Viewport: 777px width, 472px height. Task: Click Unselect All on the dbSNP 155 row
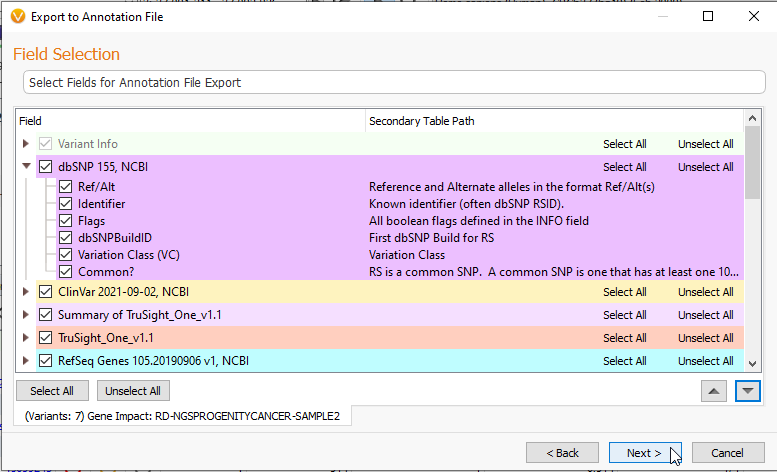click(x=706, y=167)
